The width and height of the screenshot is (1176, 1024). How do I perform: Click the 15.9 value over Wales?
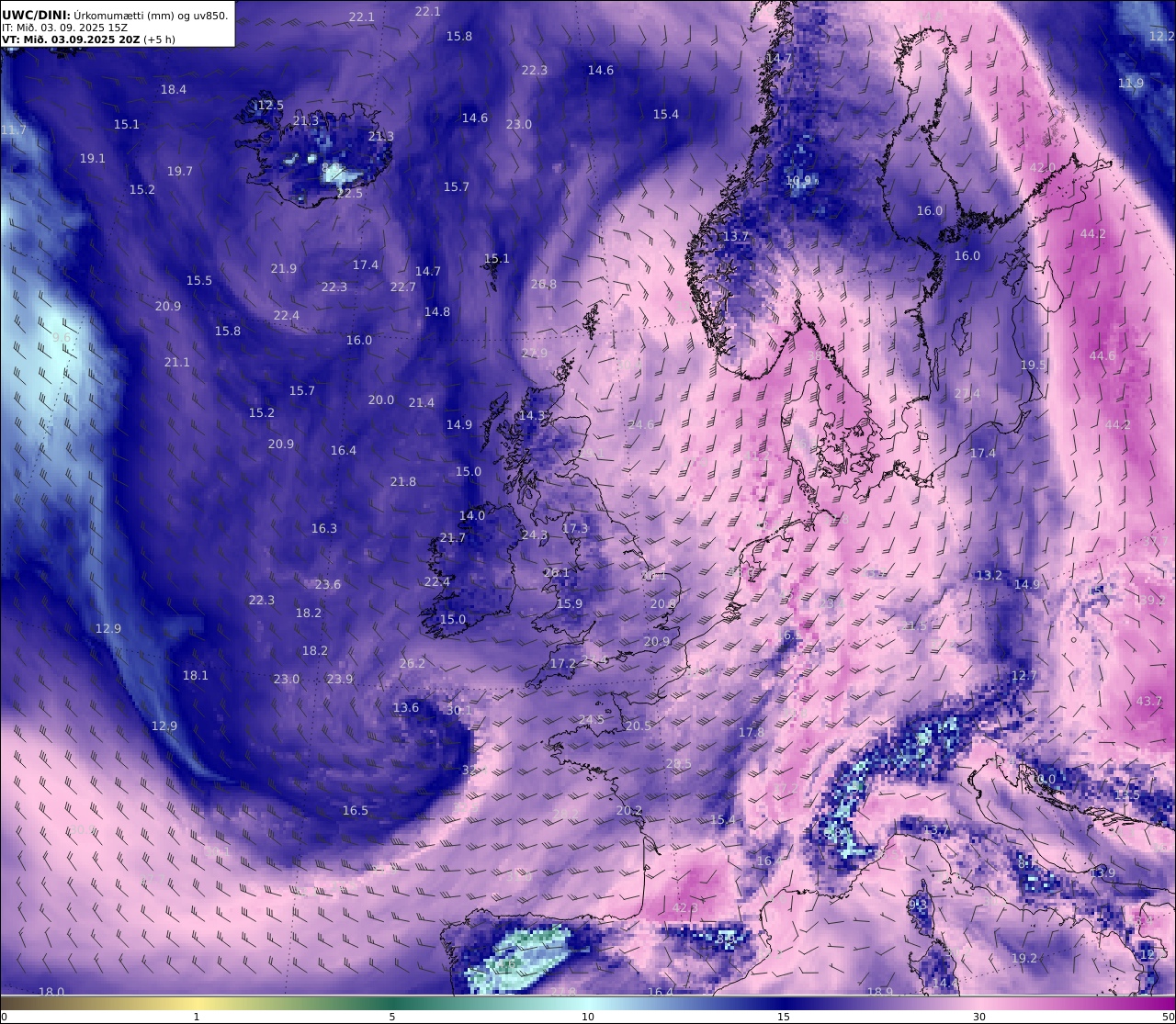[569, 603]
